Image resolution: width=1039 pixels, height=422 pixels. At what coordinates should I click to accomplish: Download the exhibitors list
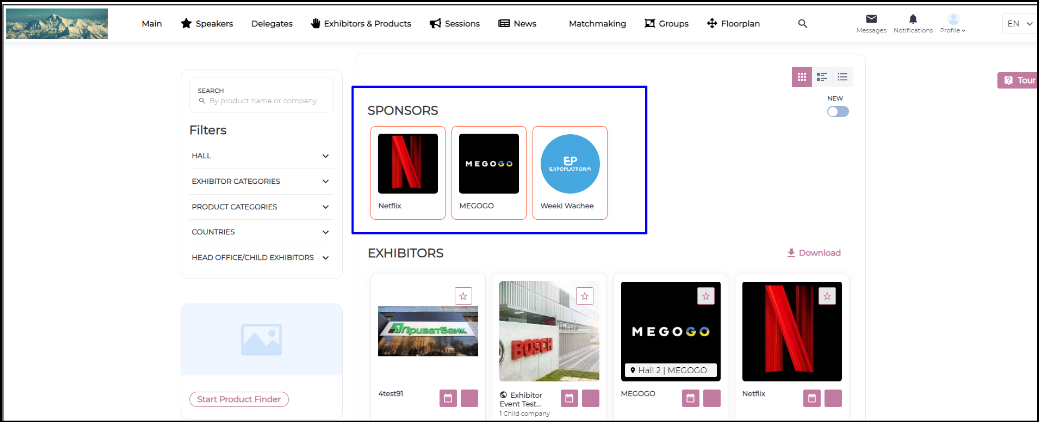(x=814, y=253)
